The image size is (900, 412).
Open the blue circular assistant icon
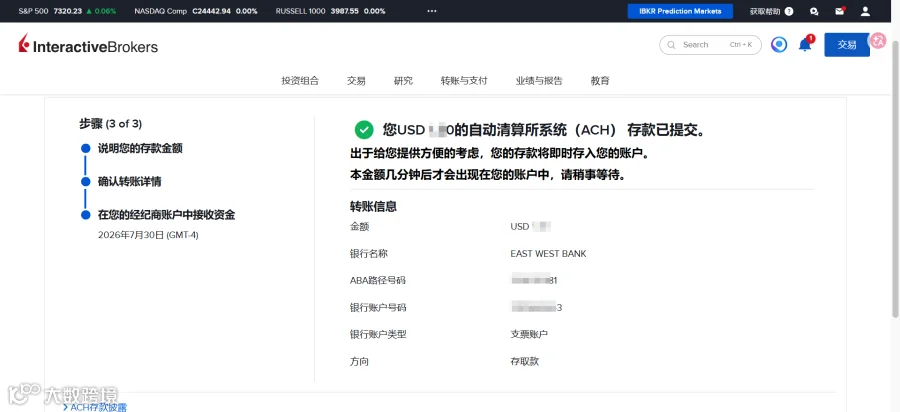click(x=779, y=45)
